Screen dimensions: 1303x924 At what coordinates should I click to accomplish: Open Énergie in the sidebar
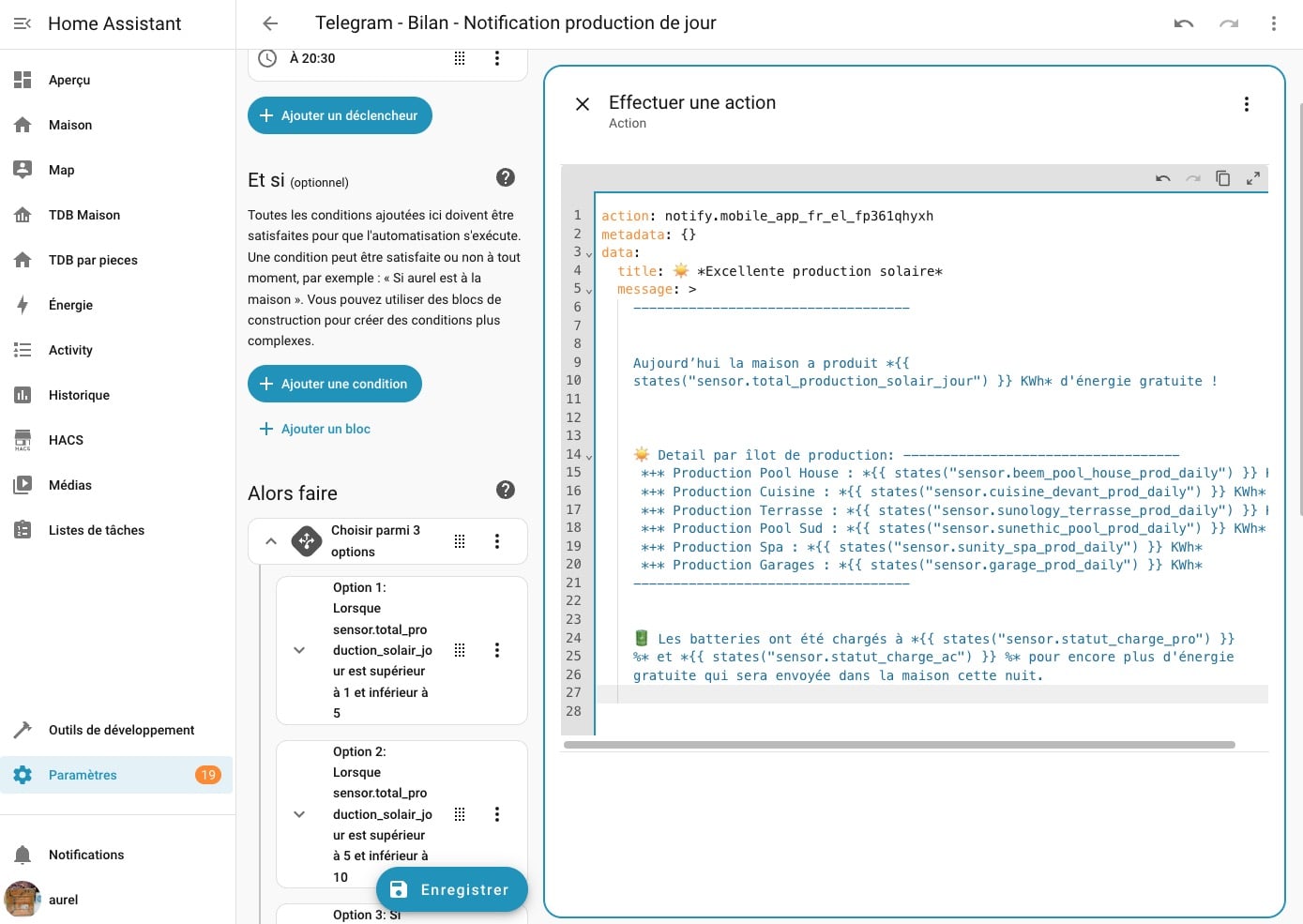click(70, 305)
